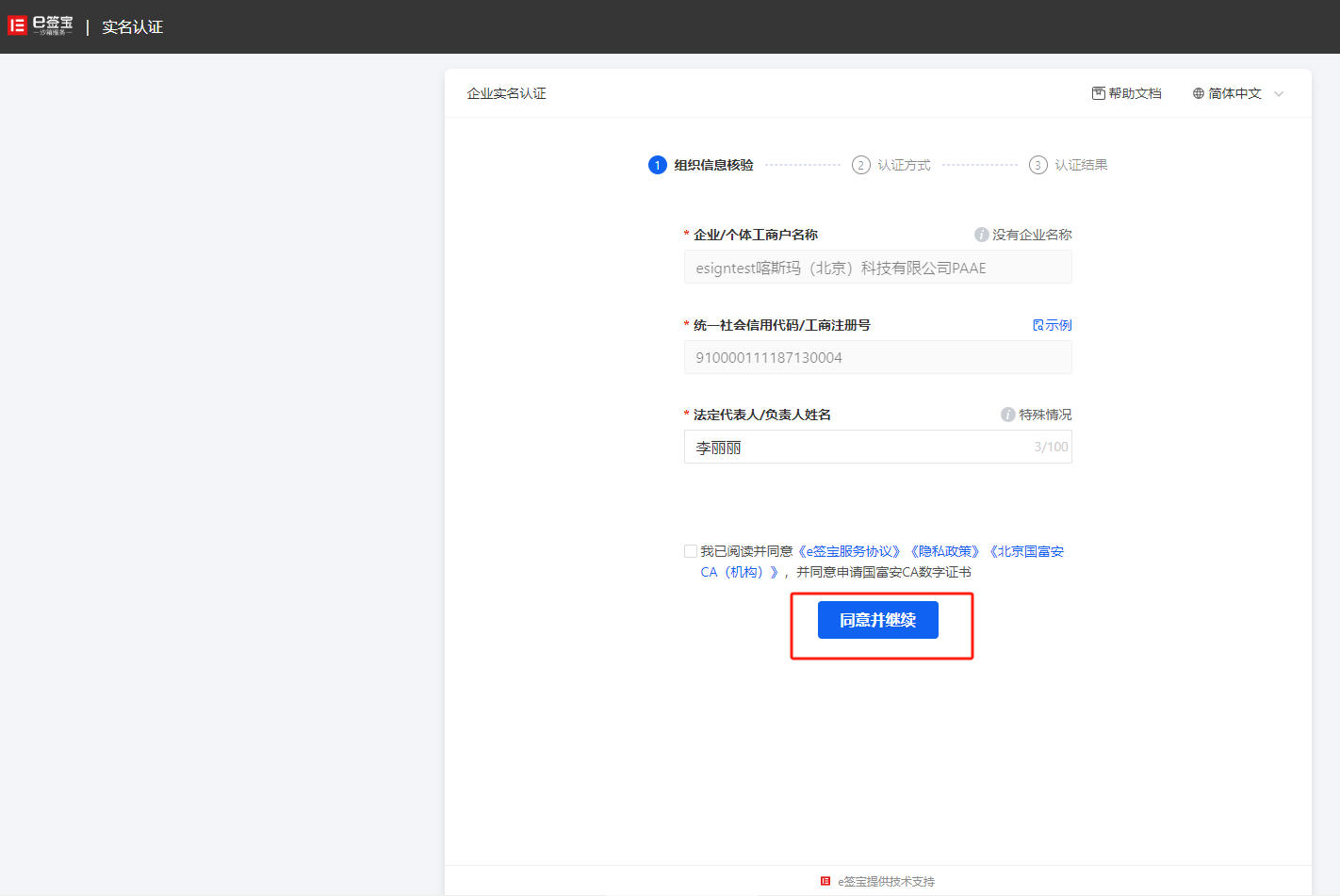Click the company name input field
The height and width of the screenshot is (896, 1340).
(877, 268)
